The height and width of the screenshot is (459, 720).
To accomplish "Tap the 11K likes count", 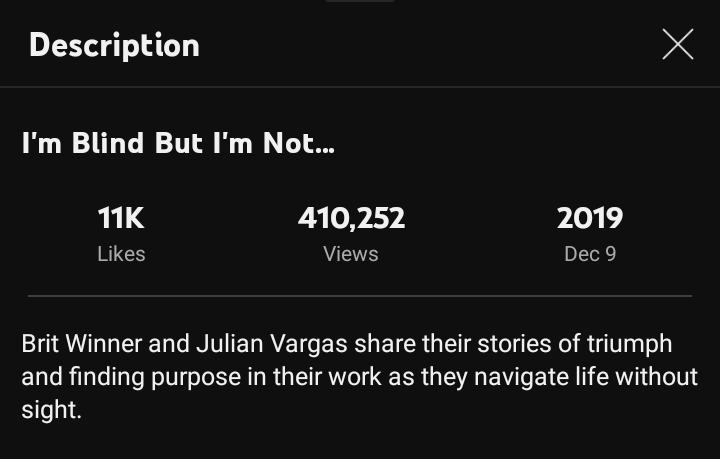I will (121, 218).
